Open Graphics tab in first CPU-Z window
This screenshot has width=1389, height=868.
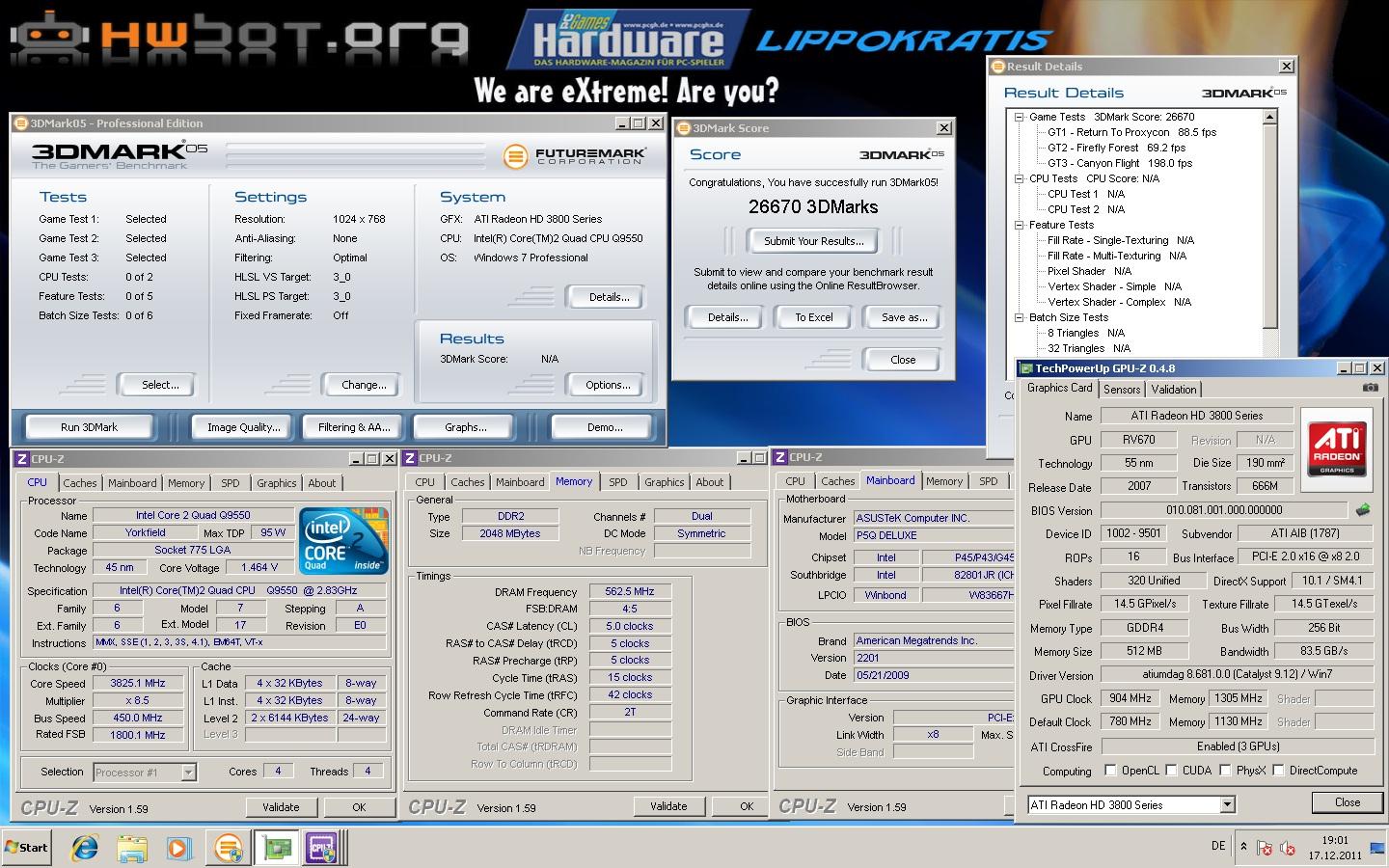click(277, 483)
